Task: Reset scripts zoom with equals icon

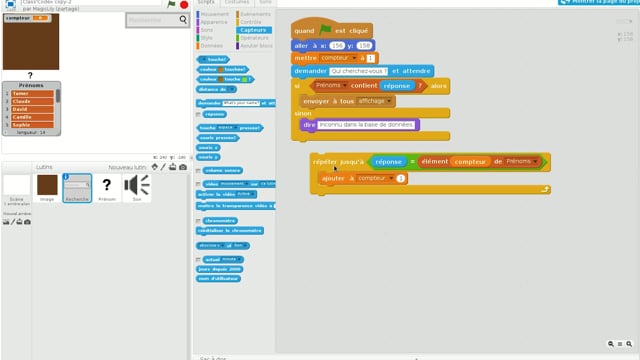Action: pos(620,344)
